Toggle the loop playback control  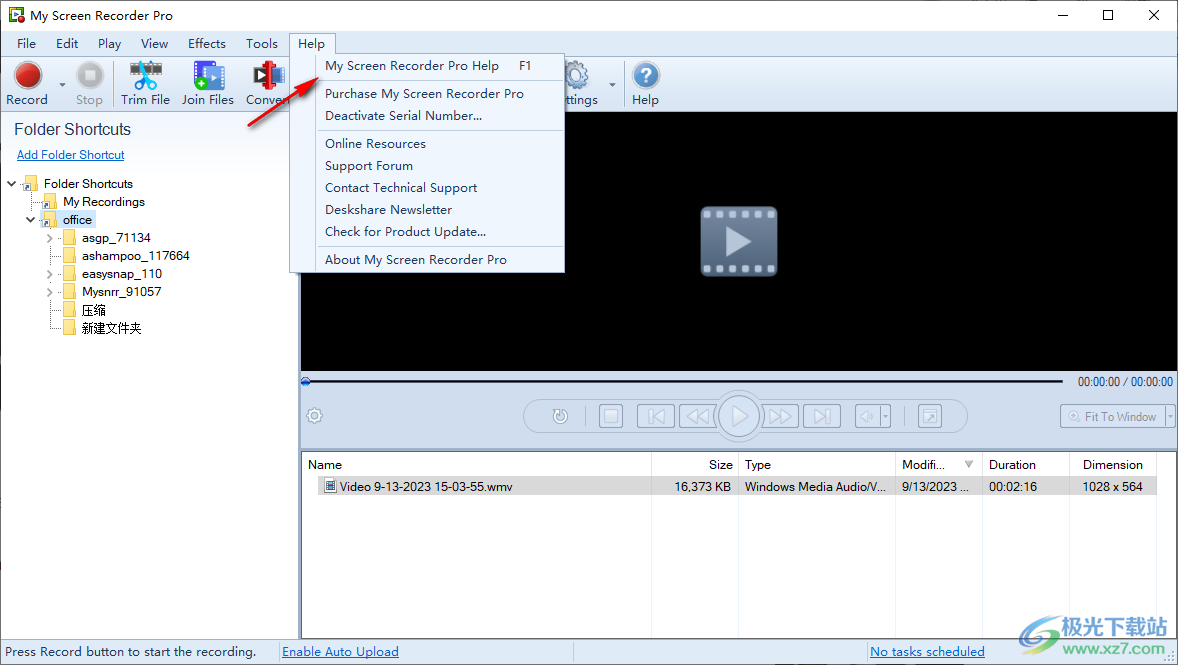[560, 416]
